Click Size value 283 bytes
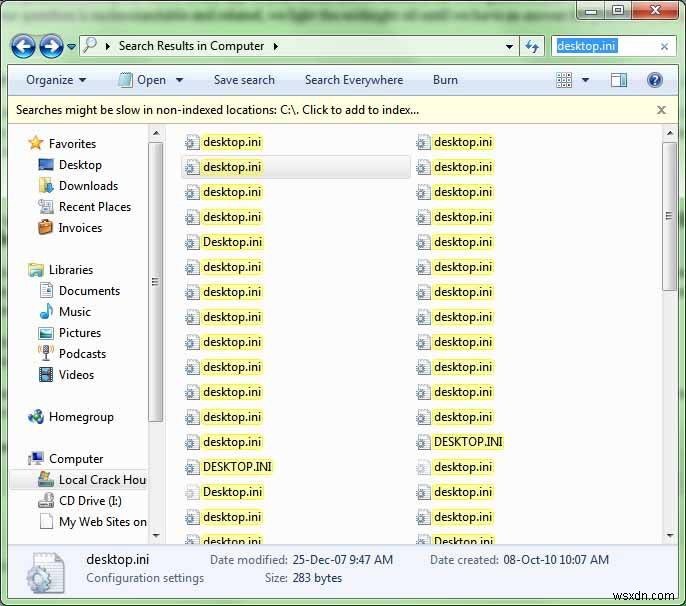The height and width of the screenshot is (606, 686). click(317, 578)
